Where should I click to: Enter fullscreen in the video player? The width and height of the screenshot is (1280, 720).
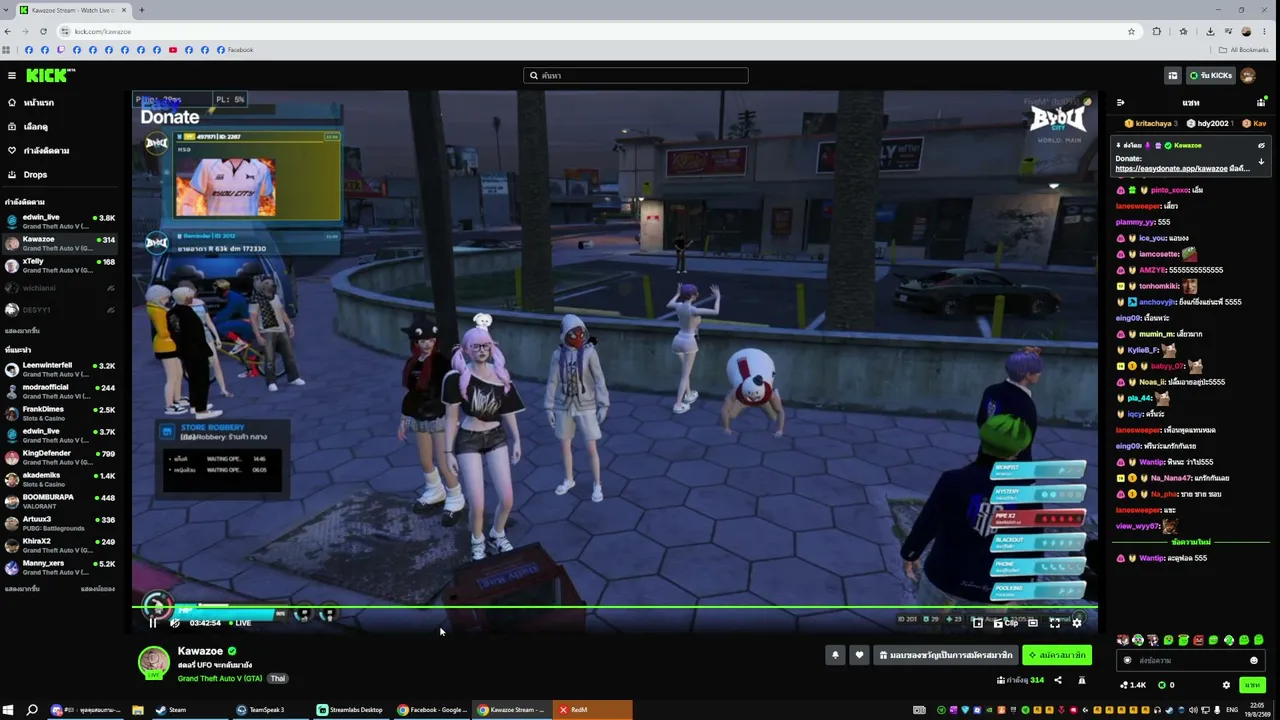coord(1054,623)
